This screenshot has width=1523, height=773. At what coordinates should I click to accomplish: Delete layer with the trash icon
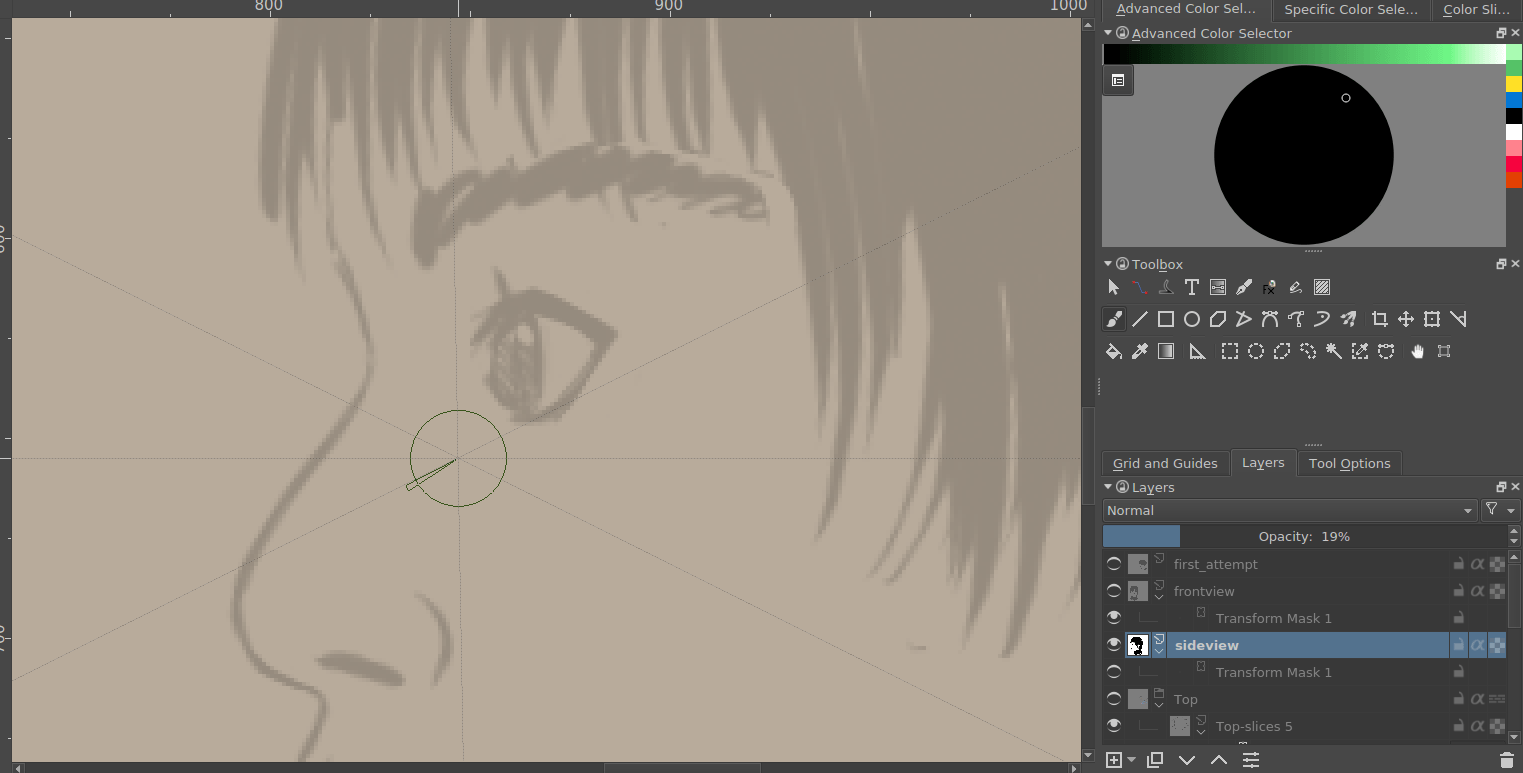1507,760
